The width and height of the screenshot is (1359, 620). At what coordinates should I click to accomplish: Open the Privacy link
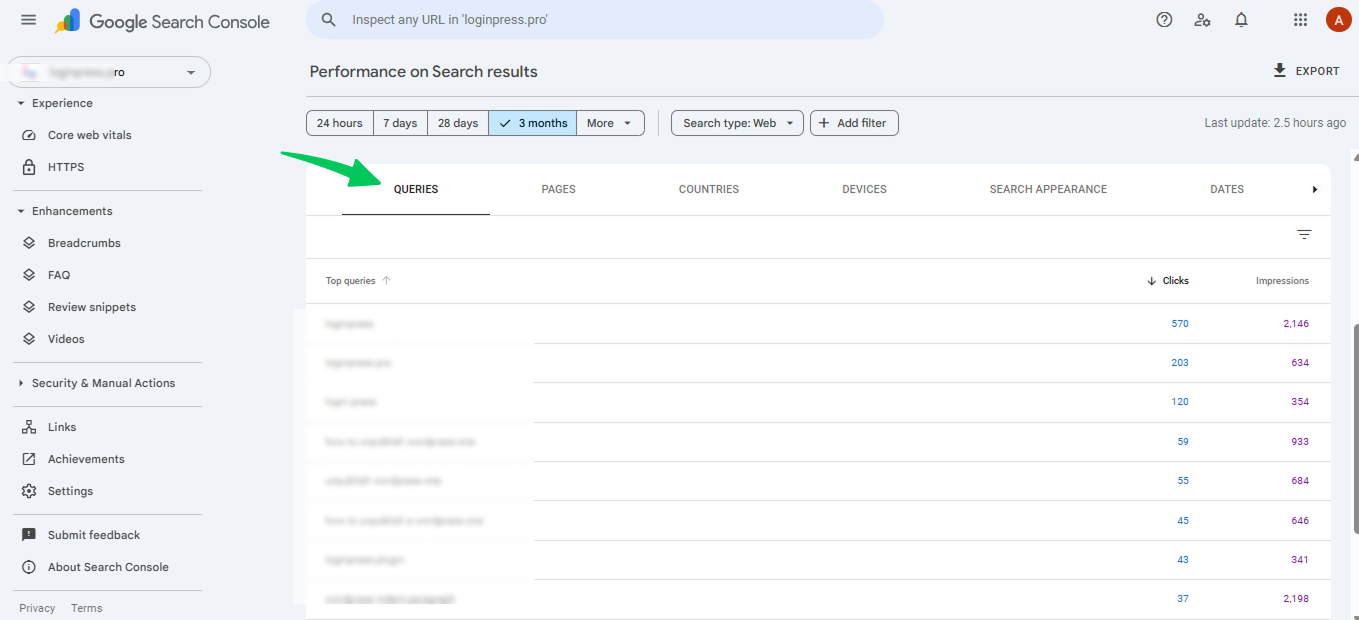tap(36, 607)
